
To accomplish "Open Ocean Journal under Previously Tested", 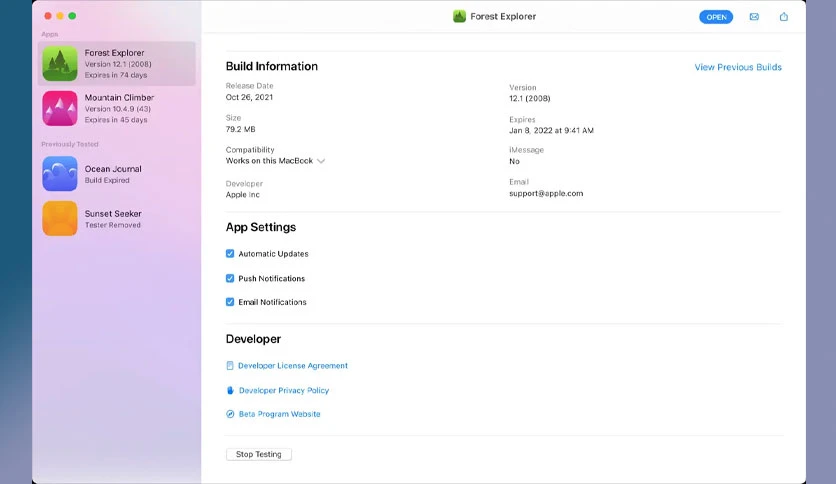I will click(117, 174).
